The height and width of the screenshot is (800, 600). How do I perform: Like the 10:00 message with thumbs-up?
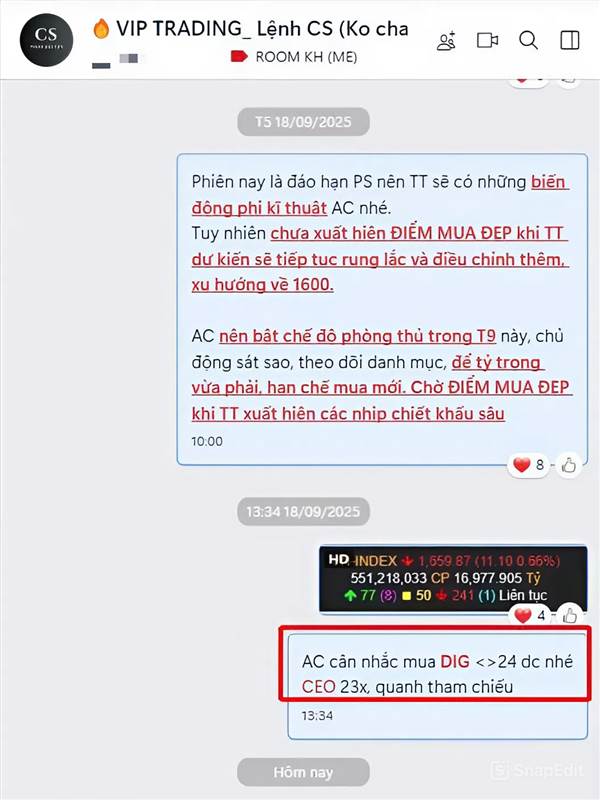pos(568,465)
